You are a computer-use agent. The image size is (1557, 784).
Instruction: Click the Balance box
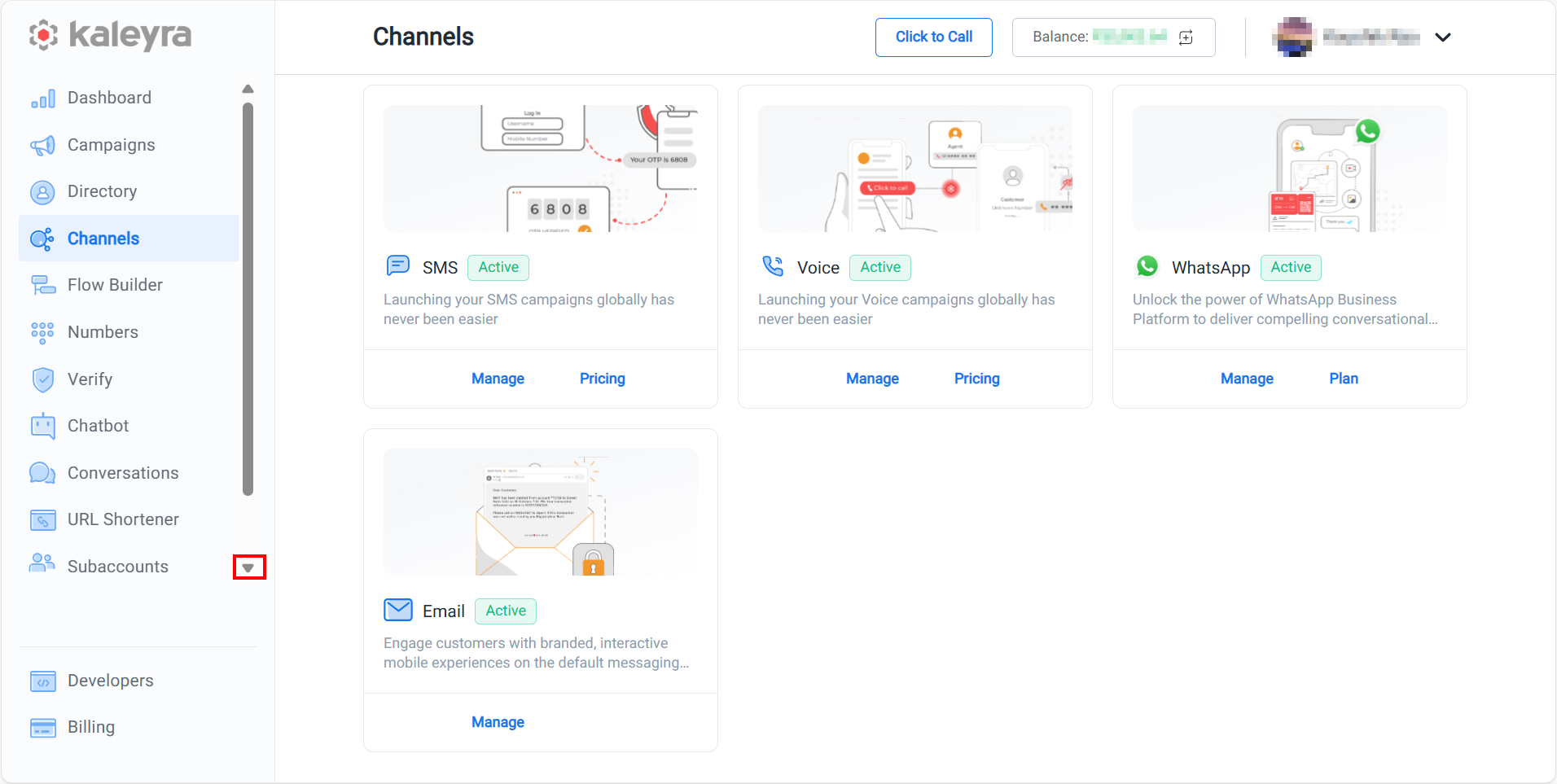1114,37
